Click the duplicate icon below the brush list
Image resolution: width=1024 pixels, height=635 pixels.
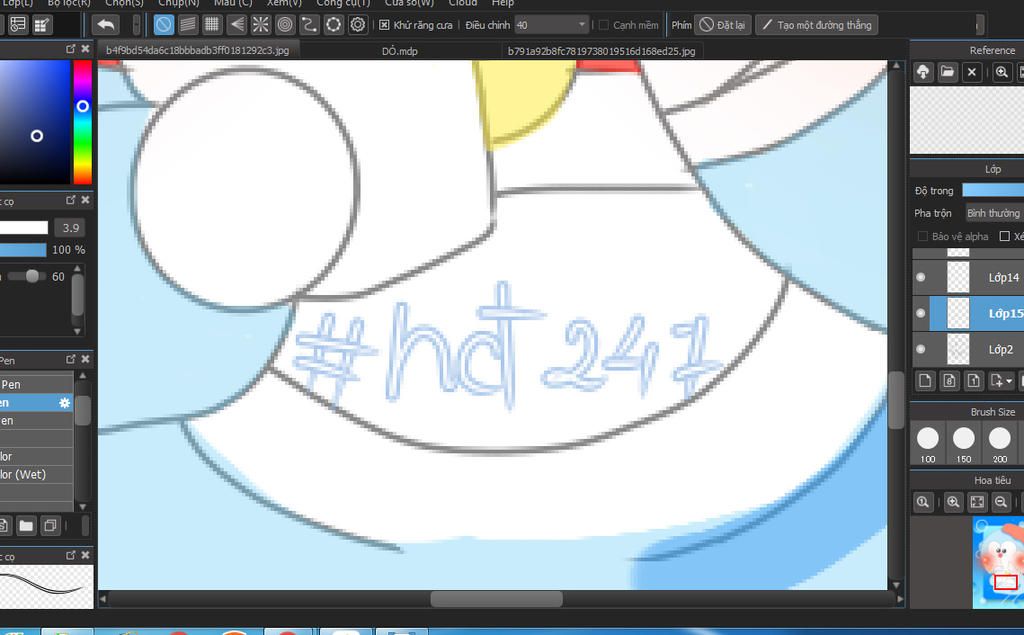(50, 525)
